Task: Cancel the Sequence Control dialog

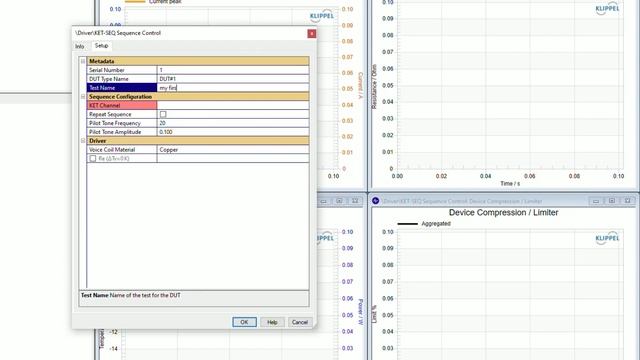Action: 300,322
